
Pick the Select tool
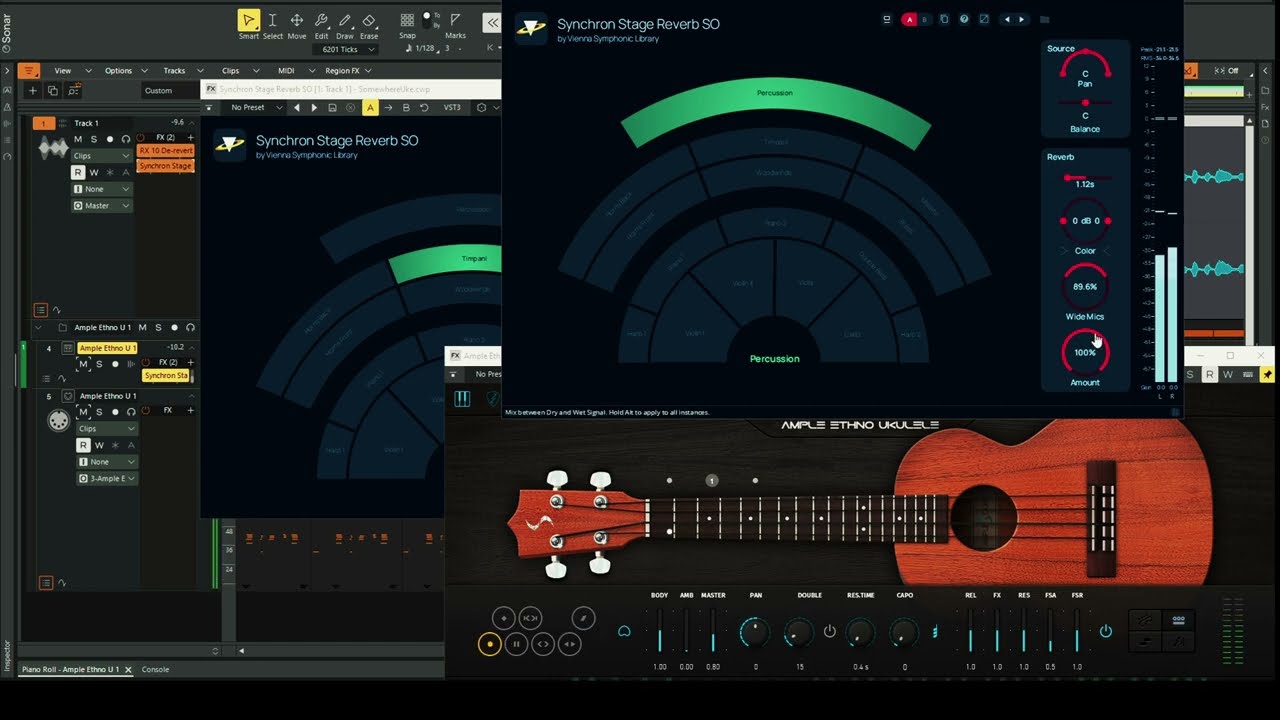pos(272,21)
